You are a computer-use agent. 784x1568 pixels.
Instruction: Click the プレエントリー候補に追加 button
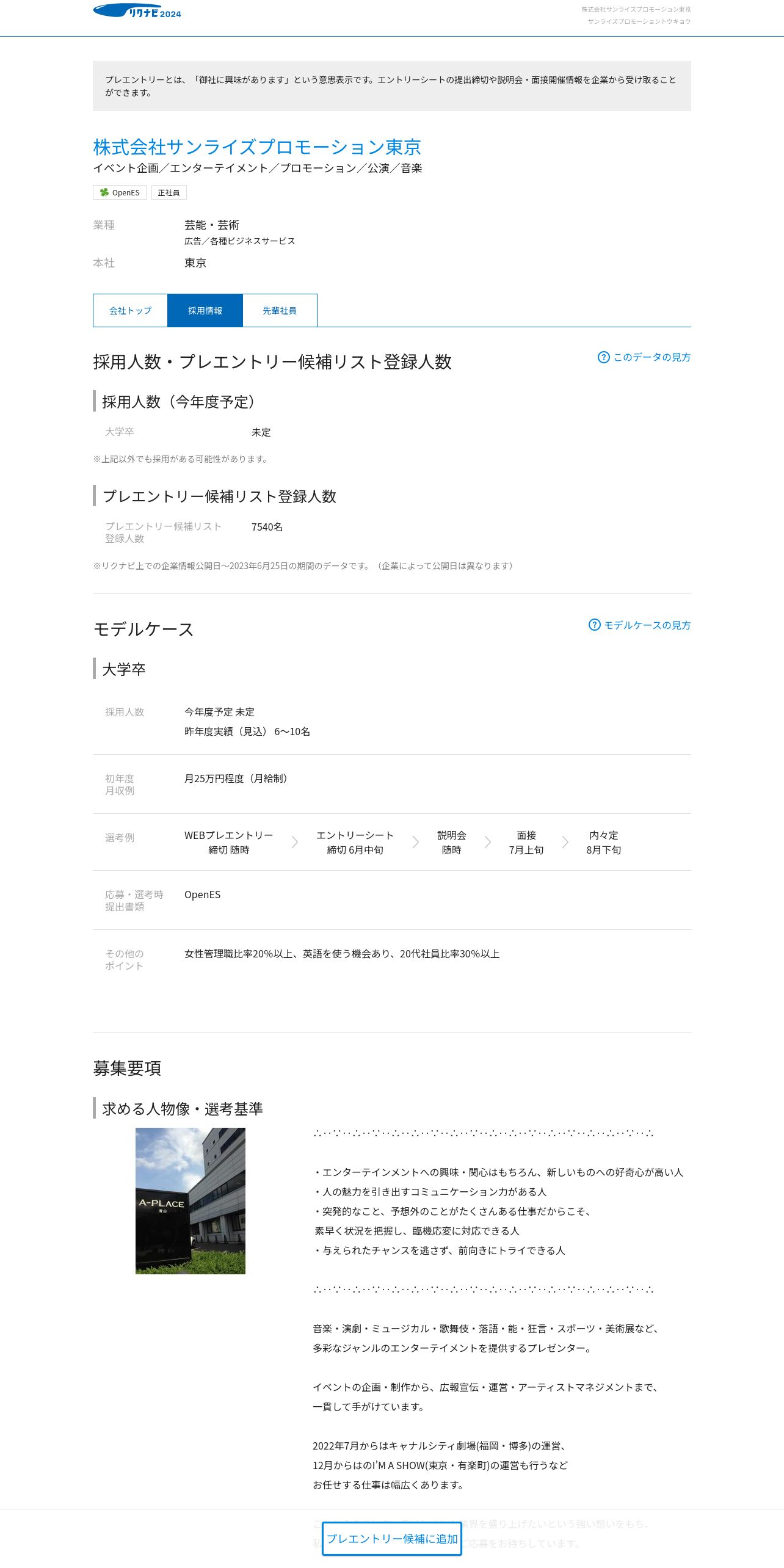click(x=392, y=1538)
